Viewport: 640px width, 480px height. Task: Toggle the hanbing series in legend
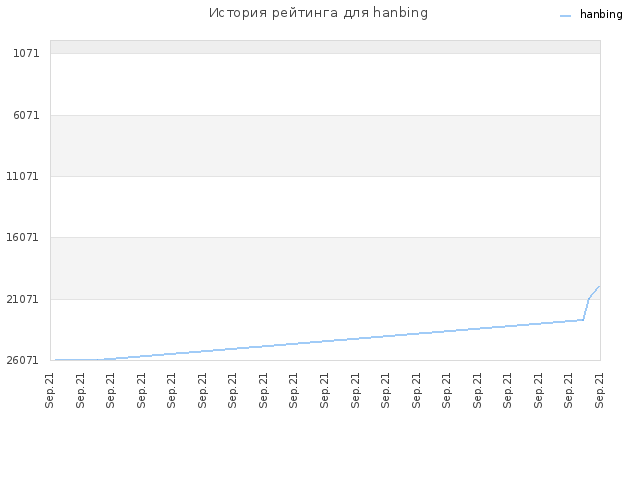coord(601,15)
